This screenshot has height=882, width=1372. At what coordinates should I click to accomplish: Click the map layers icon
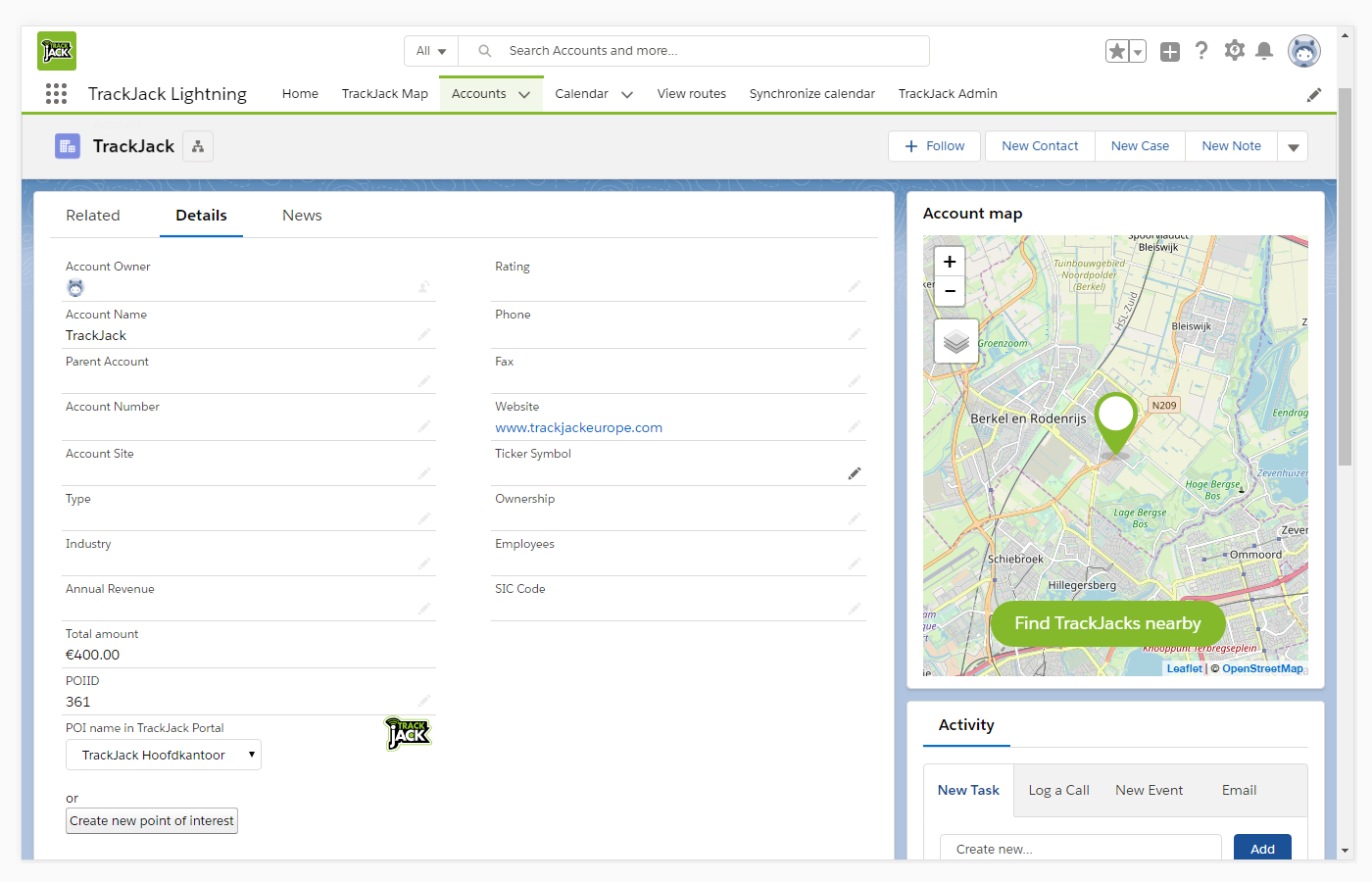(955, 342)
